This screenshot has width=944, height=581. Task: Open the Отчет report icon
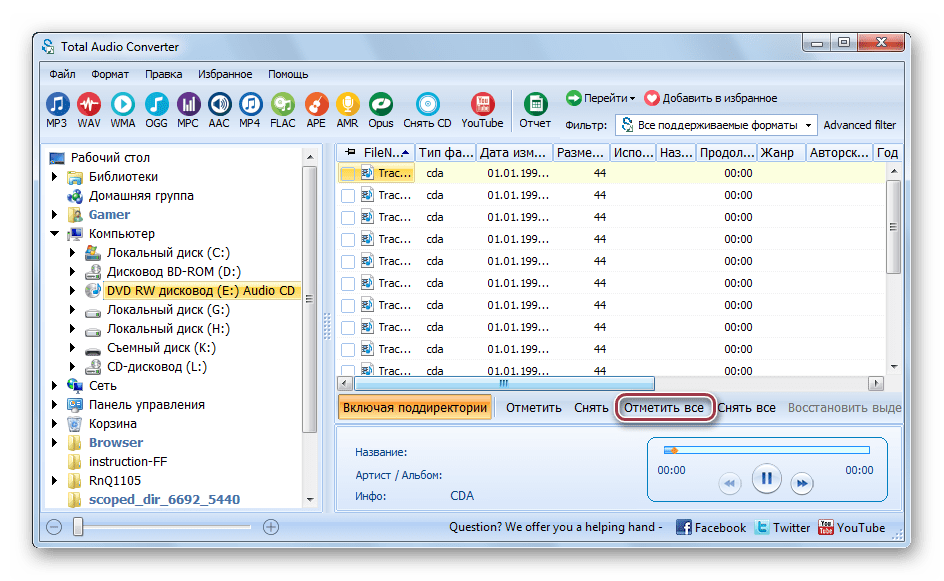tap(535, 105)
